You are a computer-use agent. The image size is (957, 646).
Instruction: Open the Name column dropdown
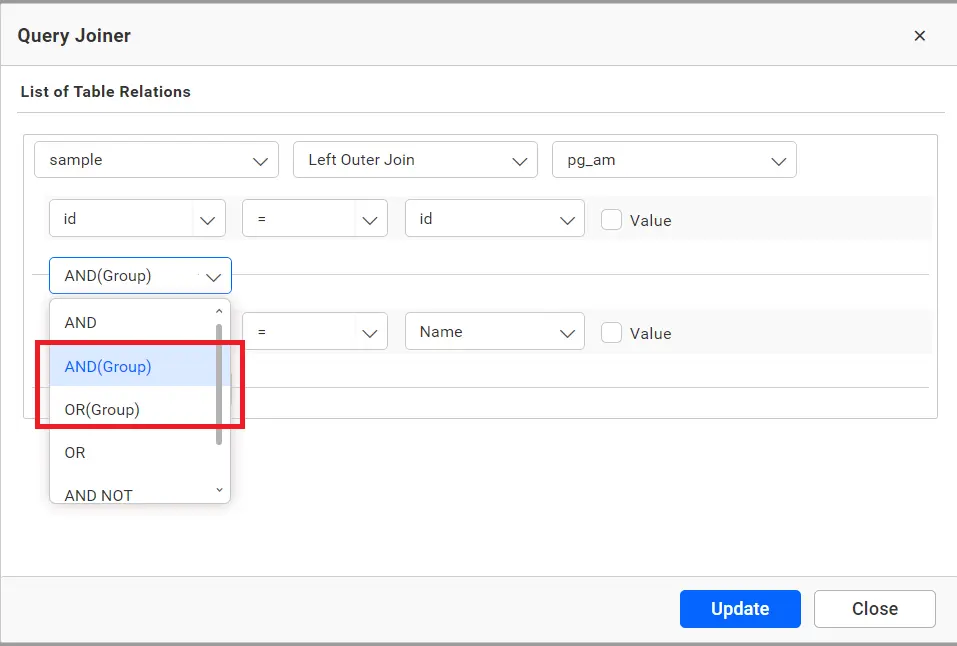(x=494, y=332)
